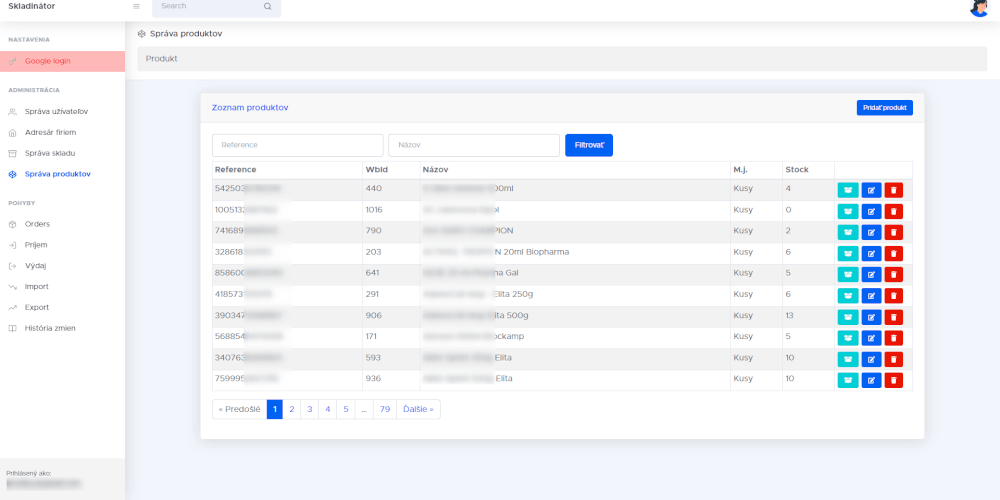Click the Ďalšie next page link

click(418, 409)
